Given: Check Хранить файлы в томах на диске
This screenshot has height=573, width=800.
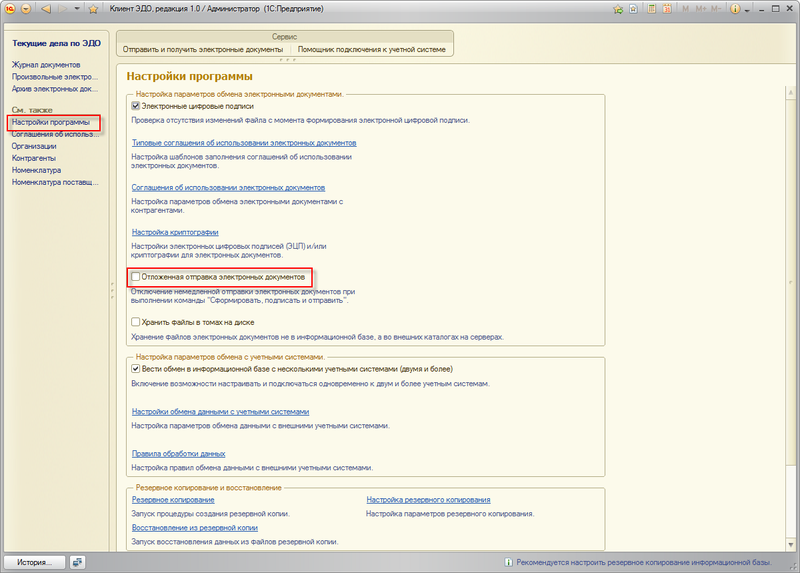Looking at the screenshot, I should click(135, 322).
